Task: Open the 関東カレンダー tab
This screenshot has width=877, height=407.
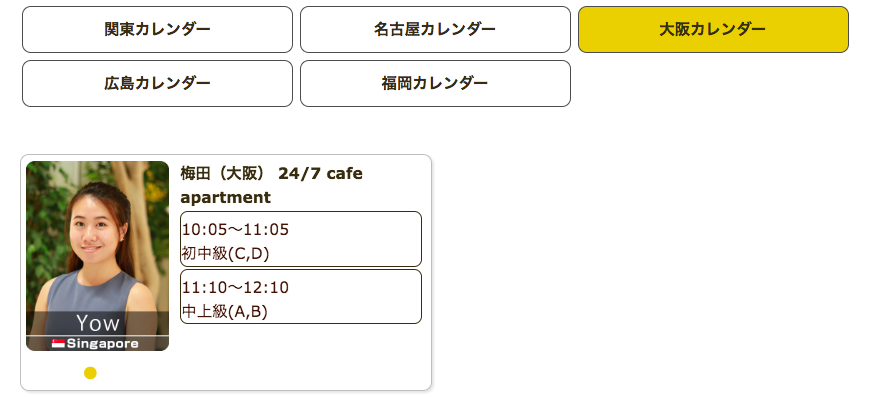Action: [157, 29]
